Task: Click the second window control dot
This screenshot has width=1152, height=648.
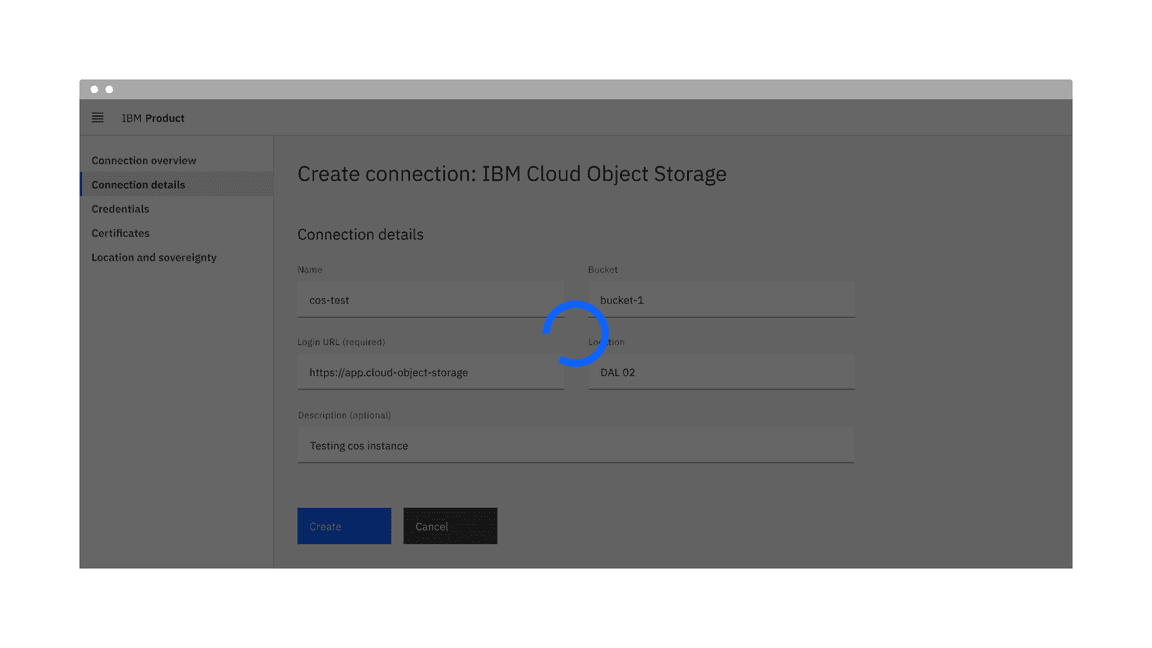Action: 108,88
